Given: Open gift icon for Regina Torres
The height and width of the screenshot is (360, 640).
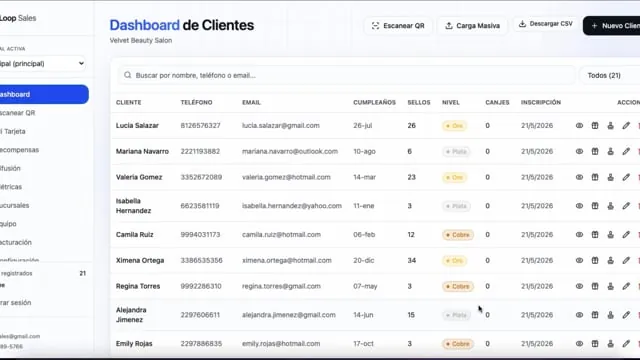Looking at the screenshot, I should (595, 286).
